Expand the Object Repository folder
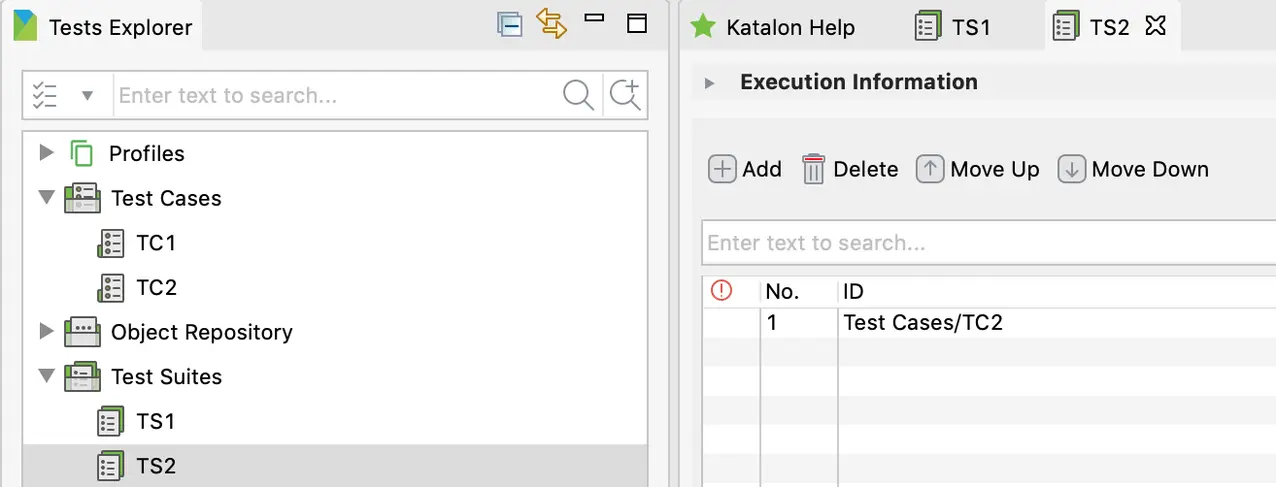 [45, 331]
